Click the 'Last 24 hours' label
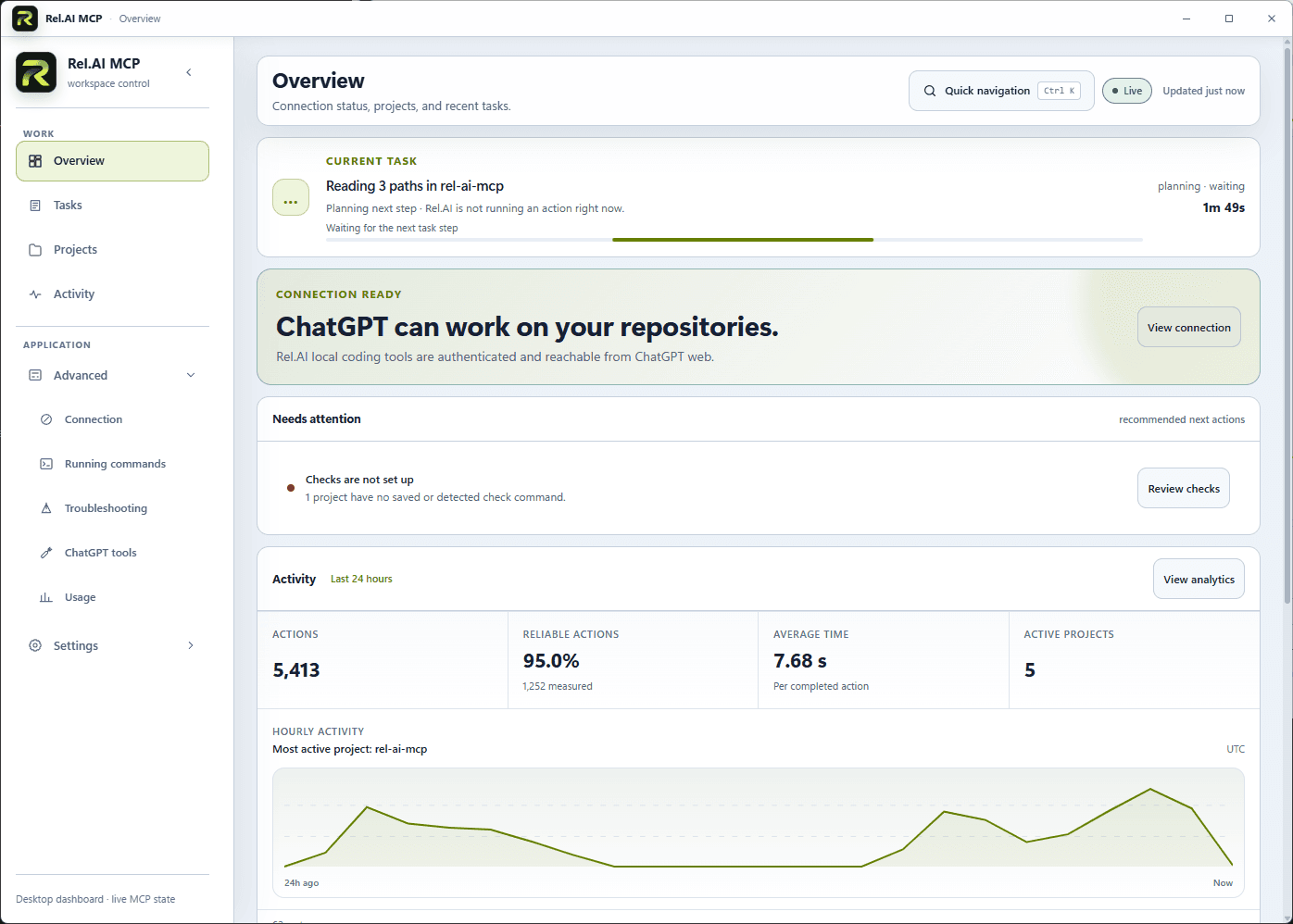The height and width of the screenshot is (924, 1293). click(361, 579)
